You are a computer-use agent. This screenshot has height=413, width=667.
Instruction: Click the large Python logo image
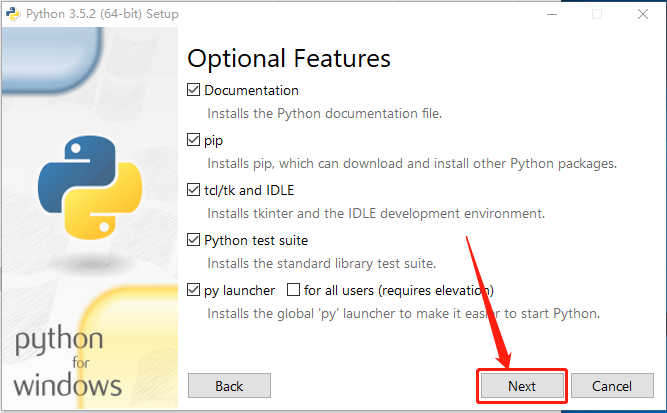90,188
